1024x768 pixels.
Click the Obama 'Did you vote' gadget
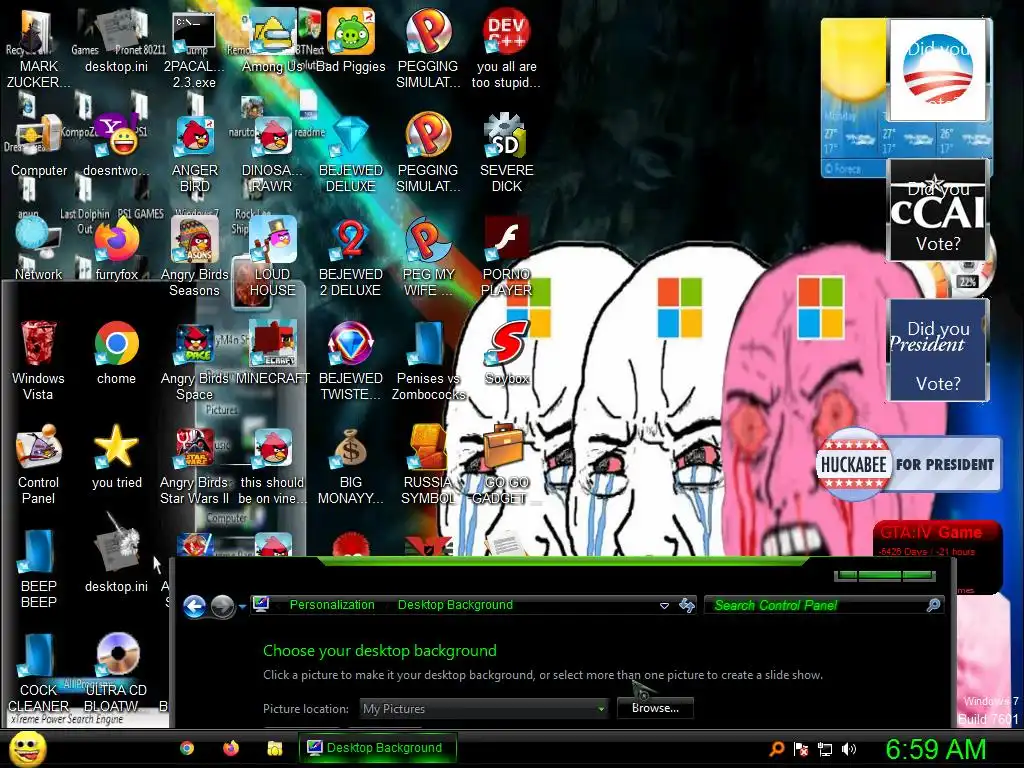point(938,69)
